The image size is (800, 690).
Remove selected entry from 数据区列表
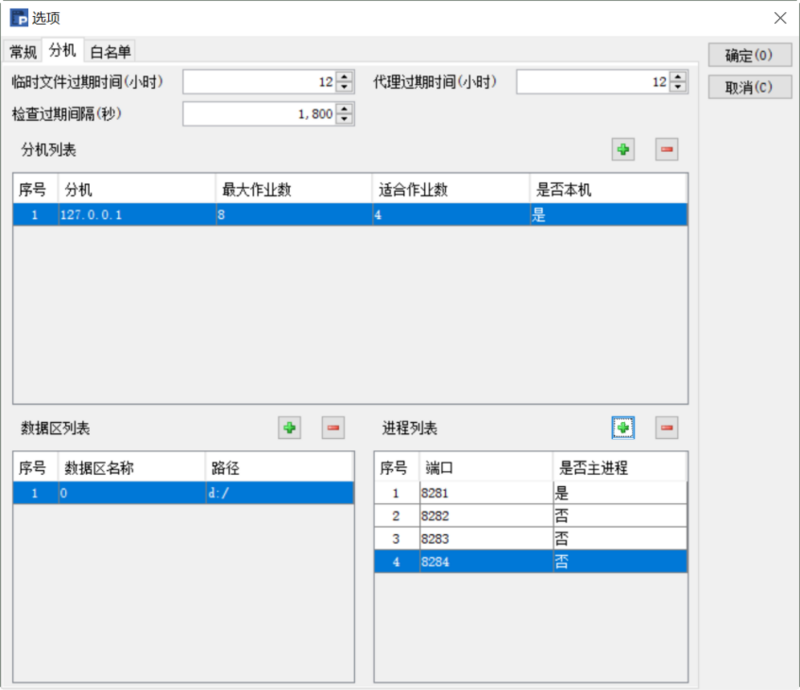(333, 428)
